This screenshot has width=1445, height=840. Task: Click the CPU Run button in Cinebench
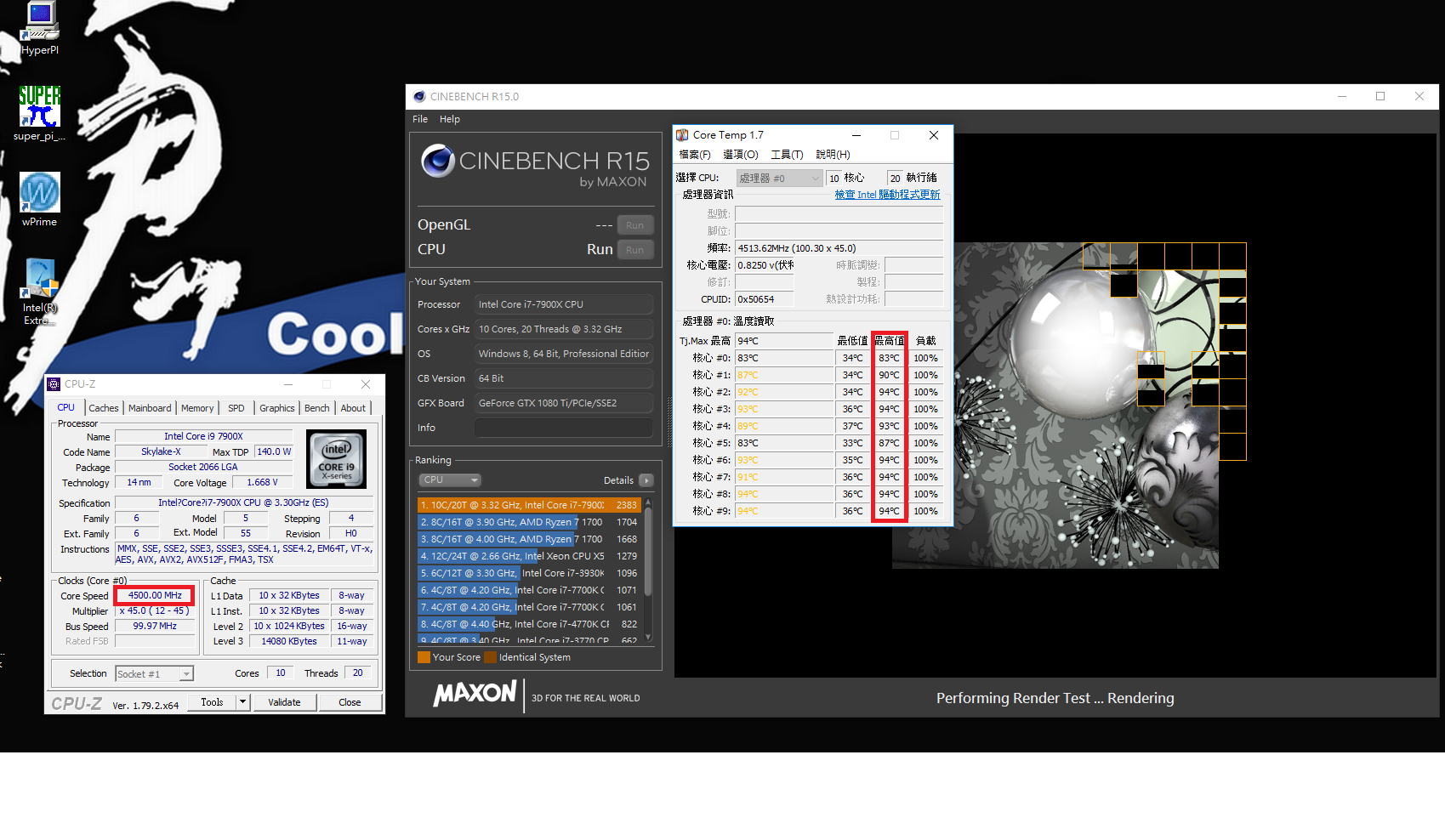point(634,250)
